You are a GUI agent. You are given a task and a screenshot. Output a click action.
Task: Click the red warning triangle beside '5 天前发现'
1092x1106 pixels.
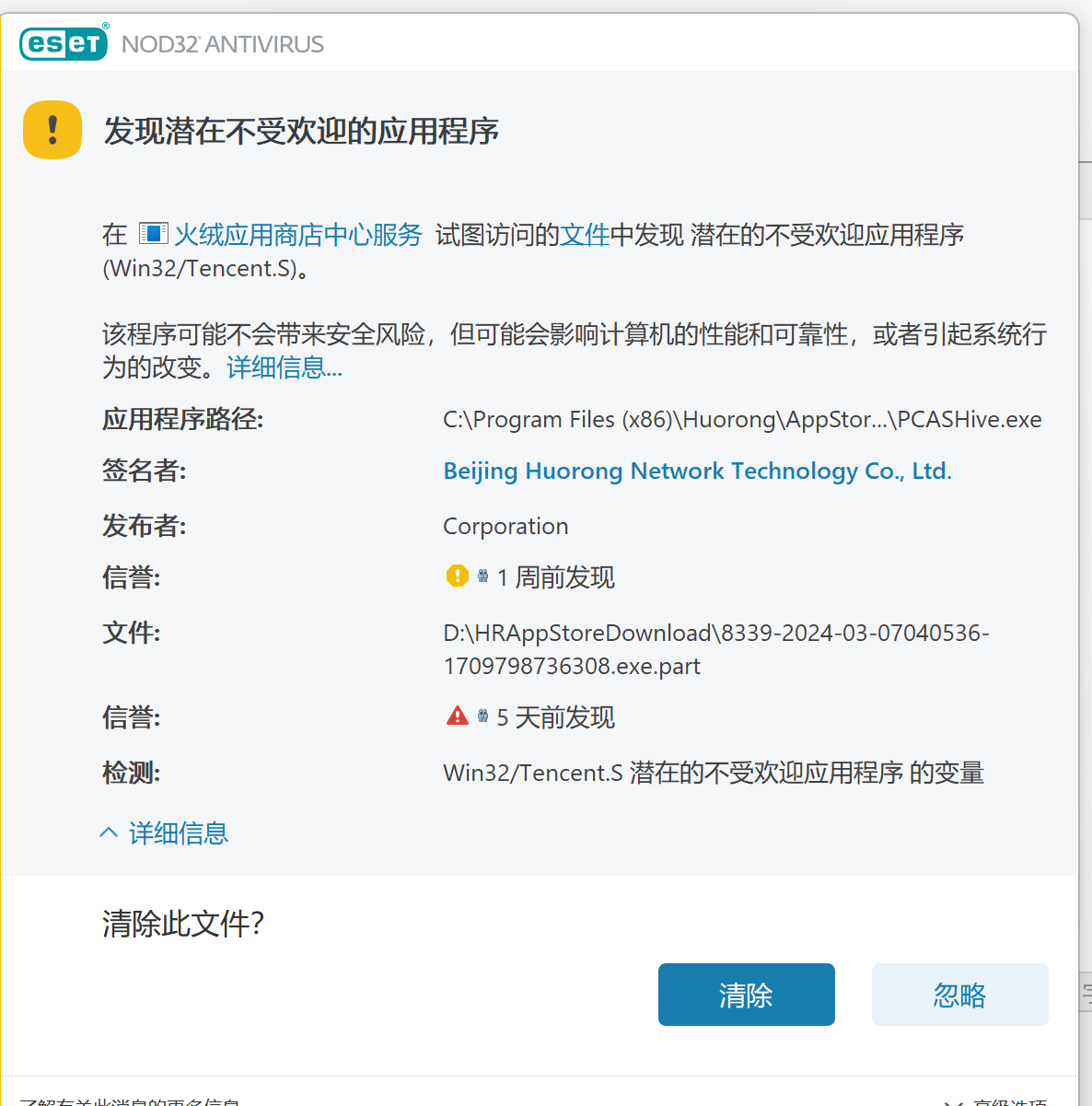point(458,715)
